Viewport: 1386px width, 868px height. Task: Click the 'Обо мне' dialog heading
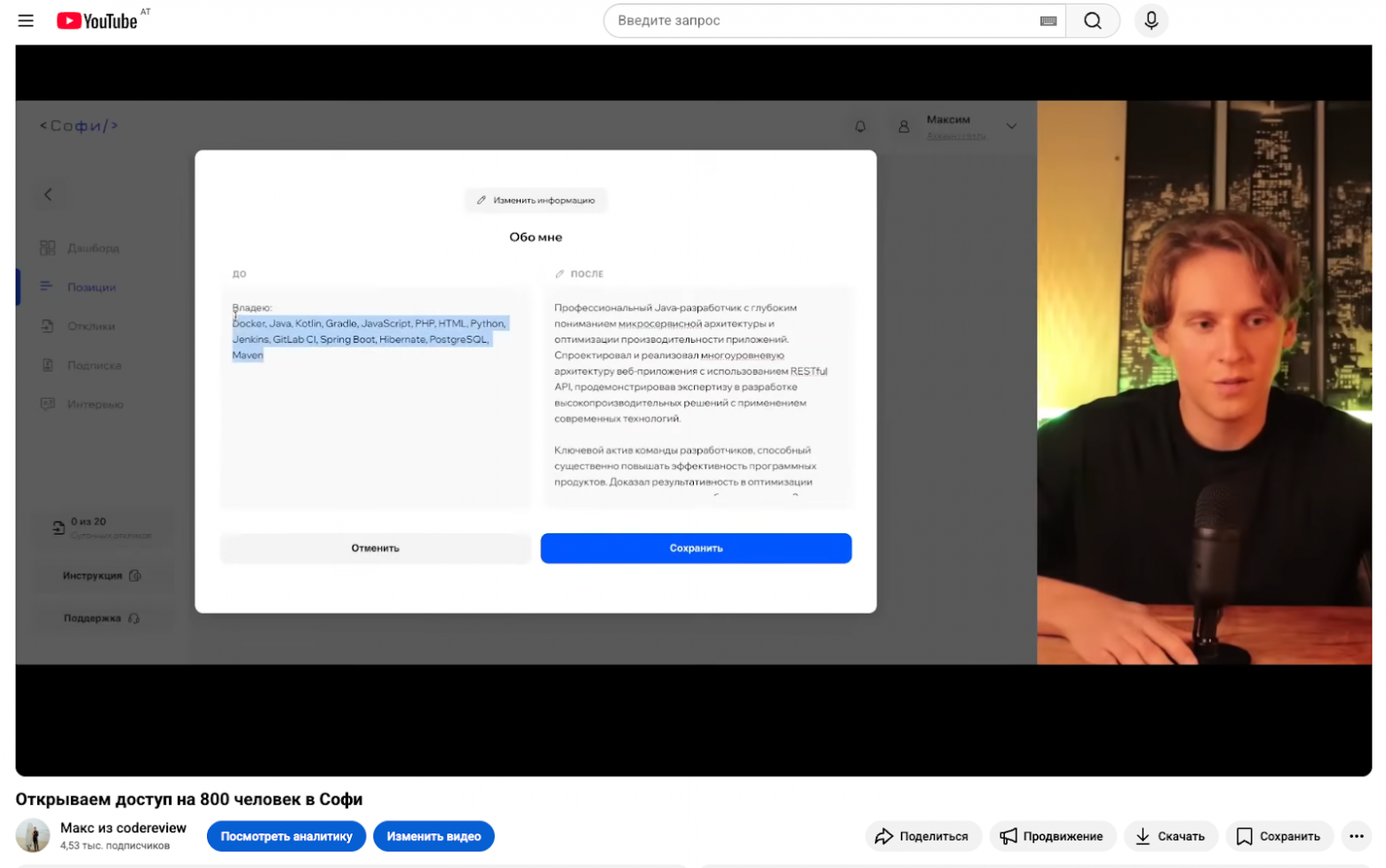(536, 237)
